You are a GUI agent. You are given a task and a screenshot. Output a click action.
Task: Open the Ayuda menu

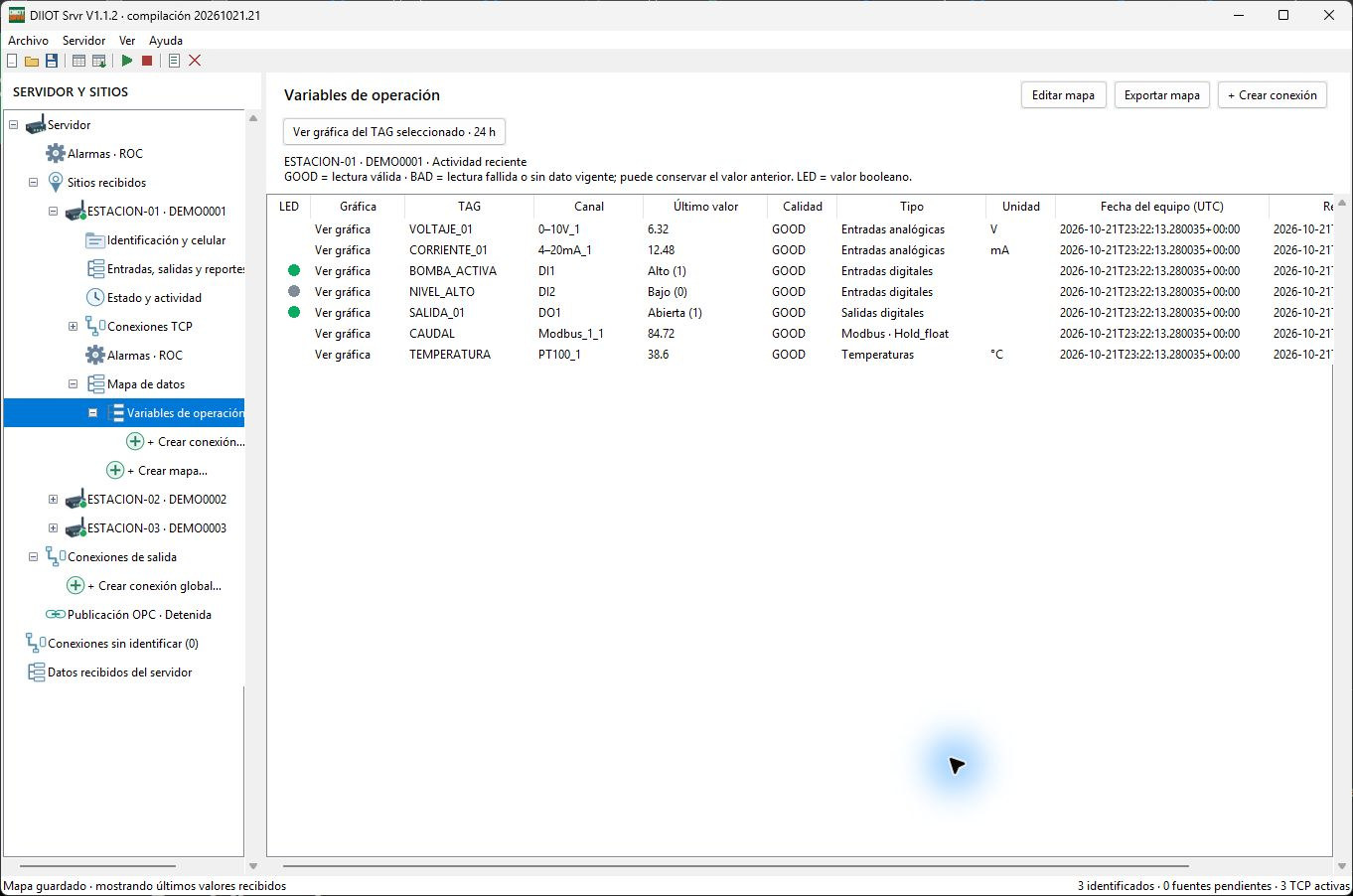[x=166, y=41]
